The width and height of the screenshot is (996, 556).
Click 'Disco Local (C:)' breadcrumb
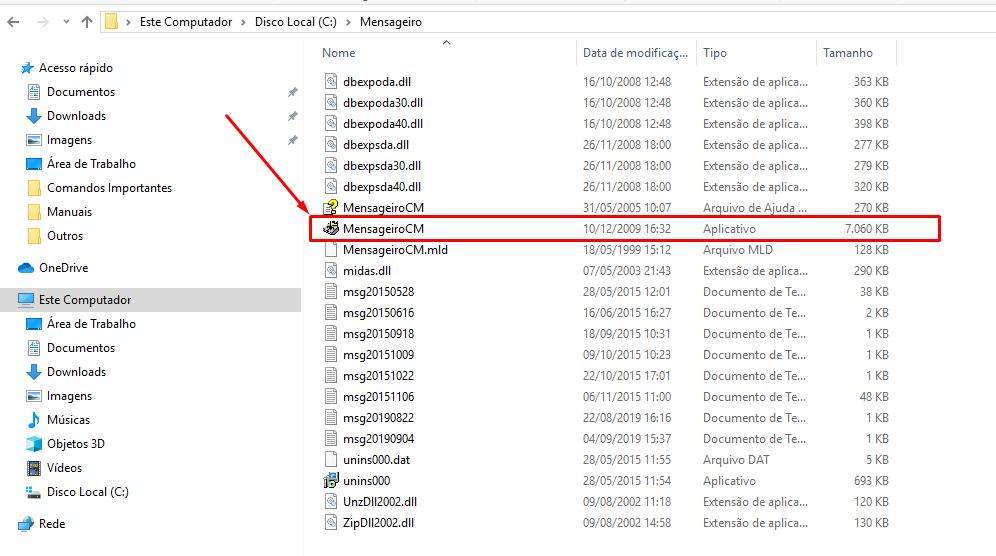point(296,22)
